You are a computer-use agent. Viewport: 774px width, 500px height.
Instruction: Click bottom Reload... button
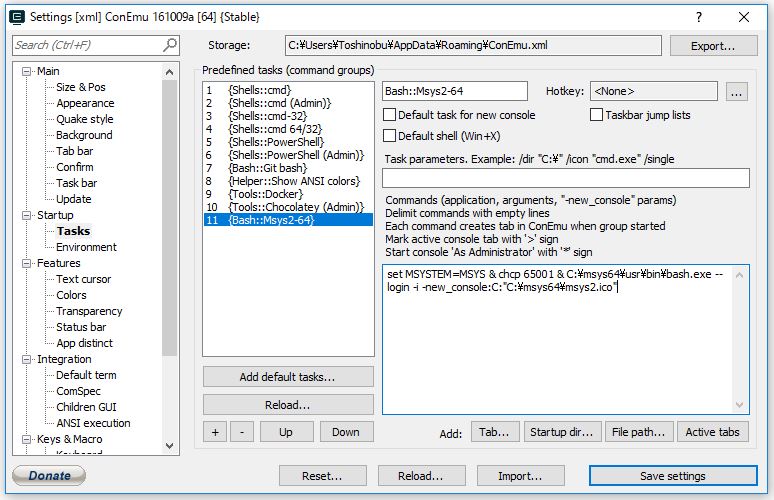point(421,476)
